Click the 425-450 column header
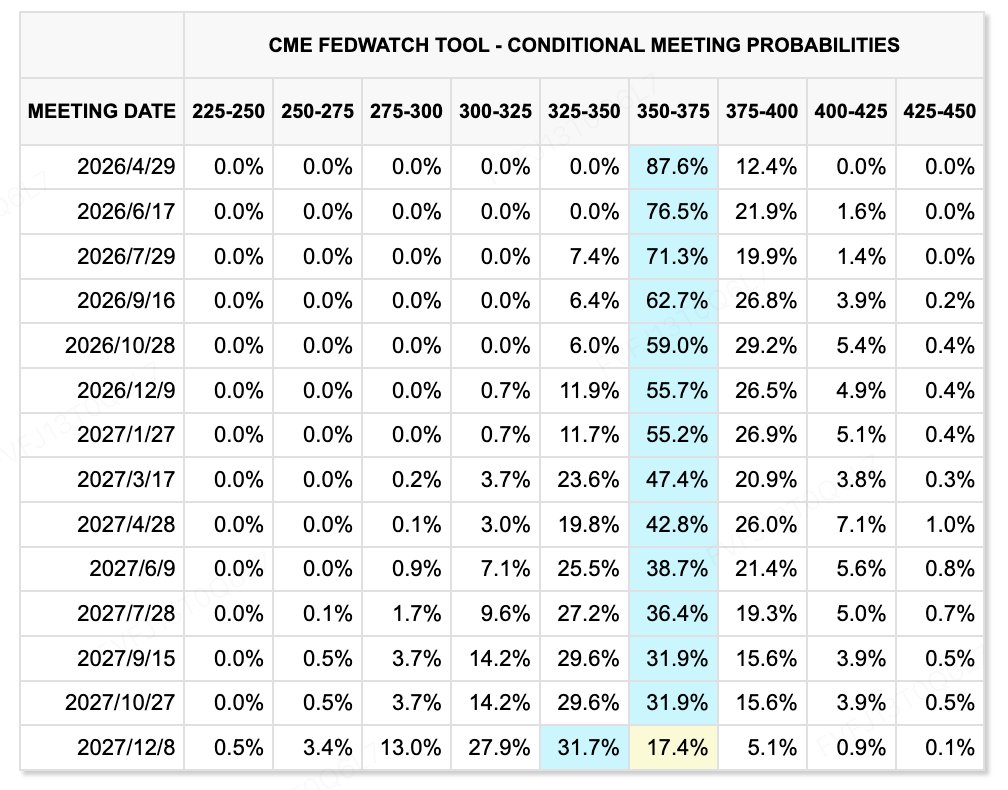Screen dimensions: 1008x790 [x=939, y=111]
